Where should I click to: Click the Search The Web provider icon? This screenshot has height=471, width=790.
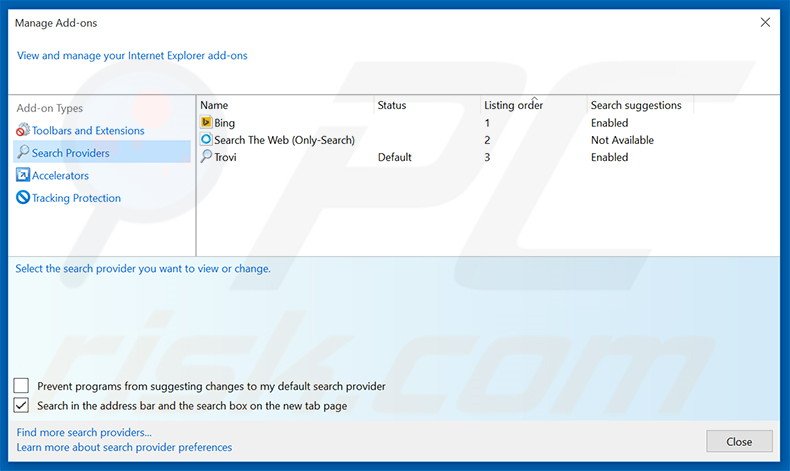click(206, 140)
